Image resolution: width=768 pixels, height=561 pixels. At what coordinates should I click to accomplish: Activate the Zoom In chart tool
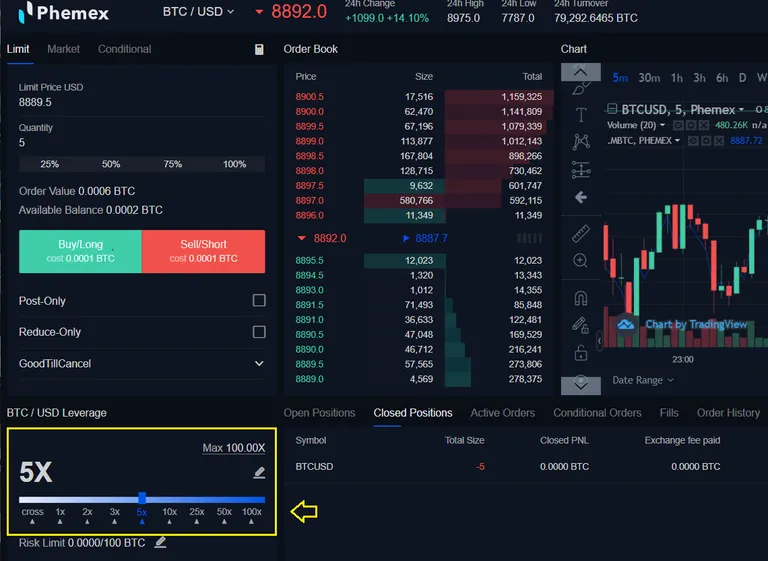point(580,260)
